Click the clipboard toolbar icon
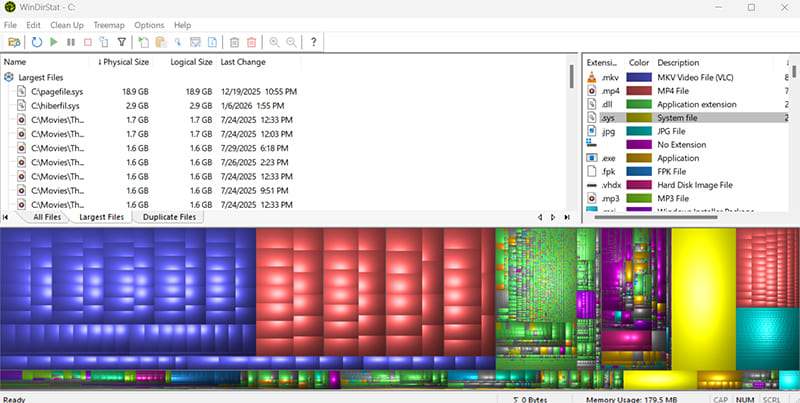This screenshot has width=800, height=403. [x=161, y=42]
